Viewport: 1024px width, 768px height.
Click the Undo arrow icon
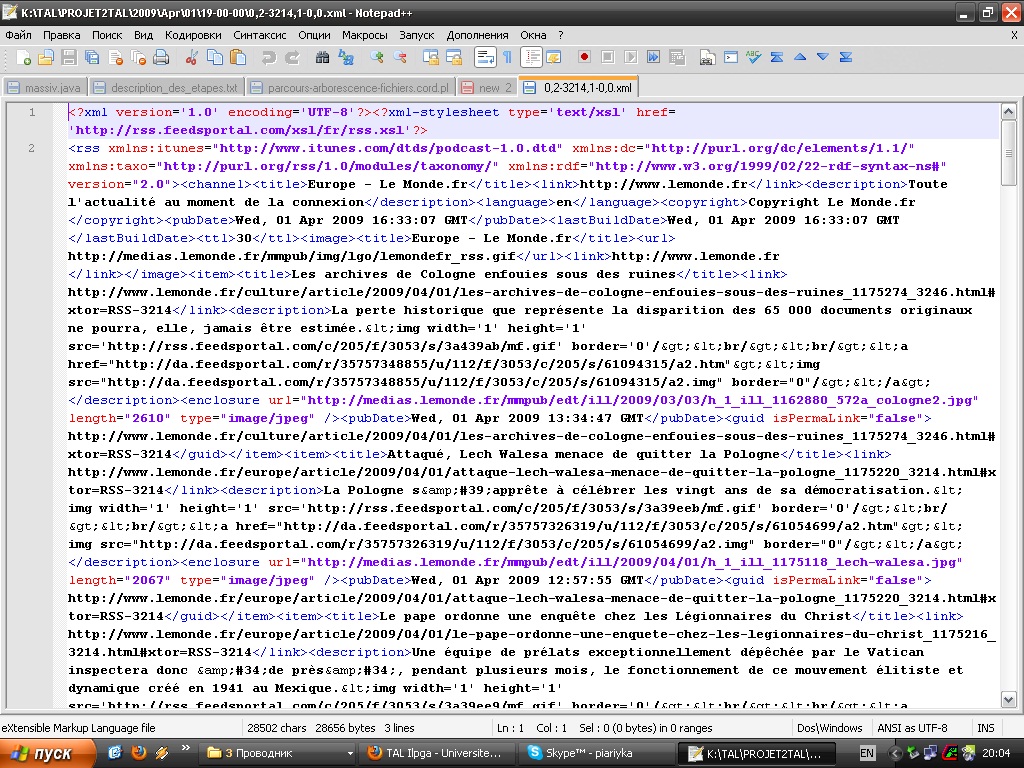[268, 58]
